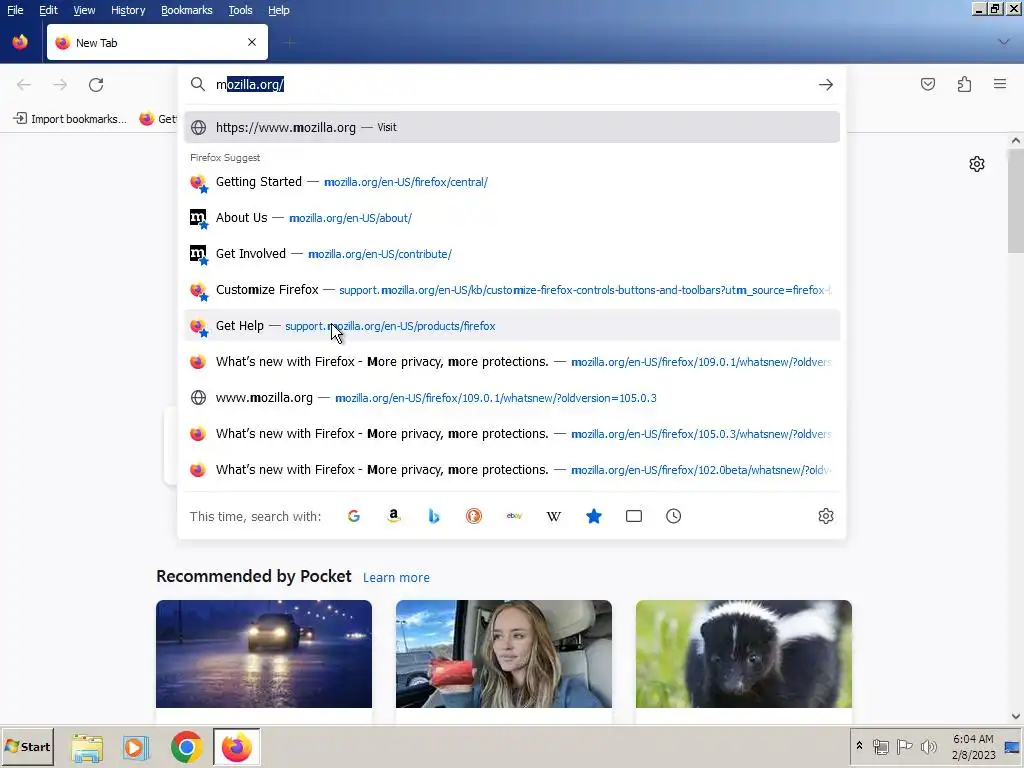
Task: Personalize New Tab gear icon
Action: tap(976, 164)
